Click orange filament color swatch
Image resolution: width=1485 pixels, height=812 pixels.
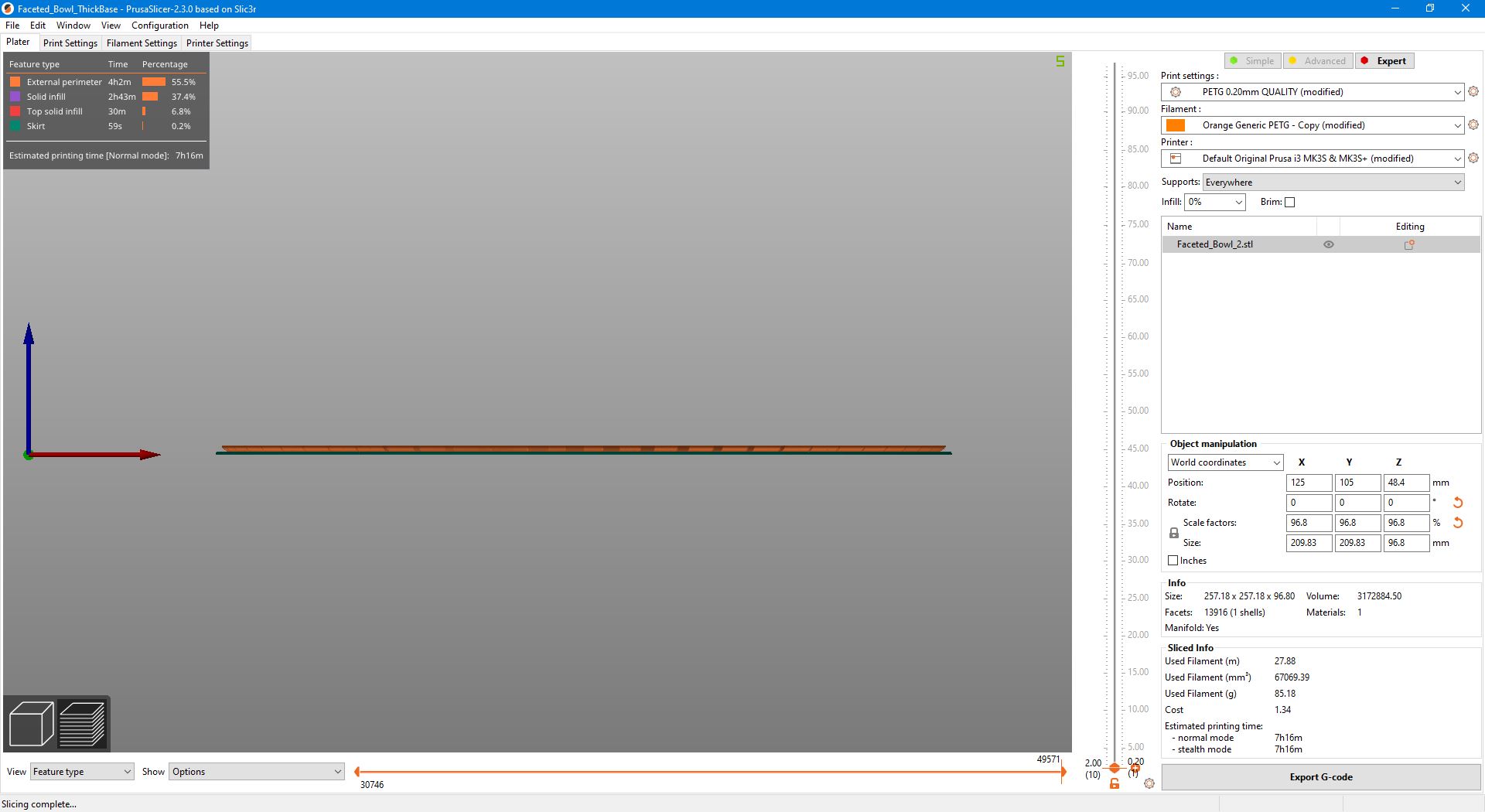click(1176, 125)
